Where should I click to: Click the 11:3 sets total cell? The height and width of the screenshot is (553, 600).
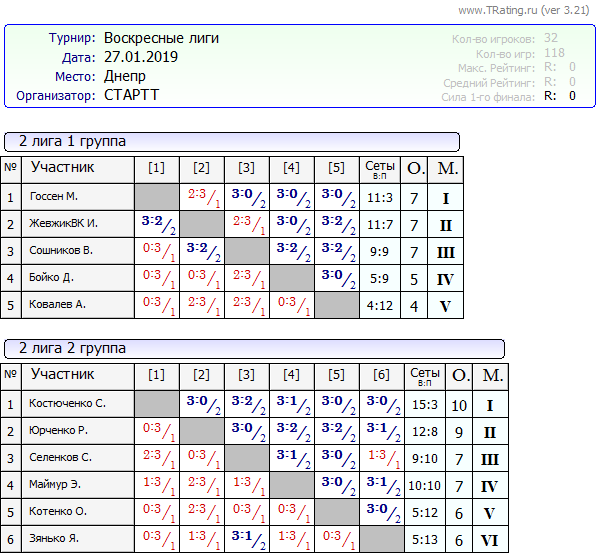point(379,197)
